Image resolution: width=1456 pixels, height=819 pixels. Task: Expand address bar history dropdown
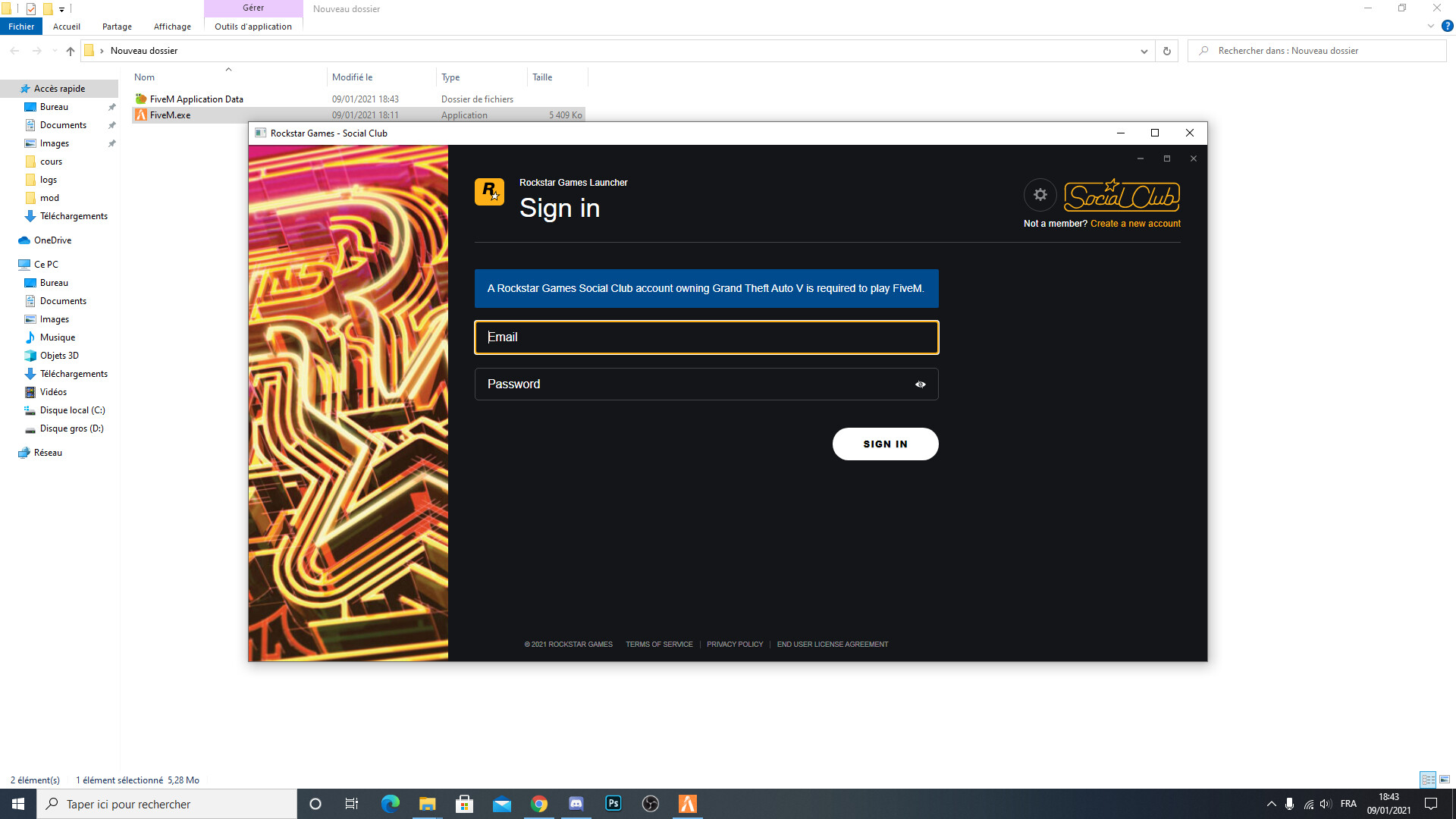(1144, 51)
